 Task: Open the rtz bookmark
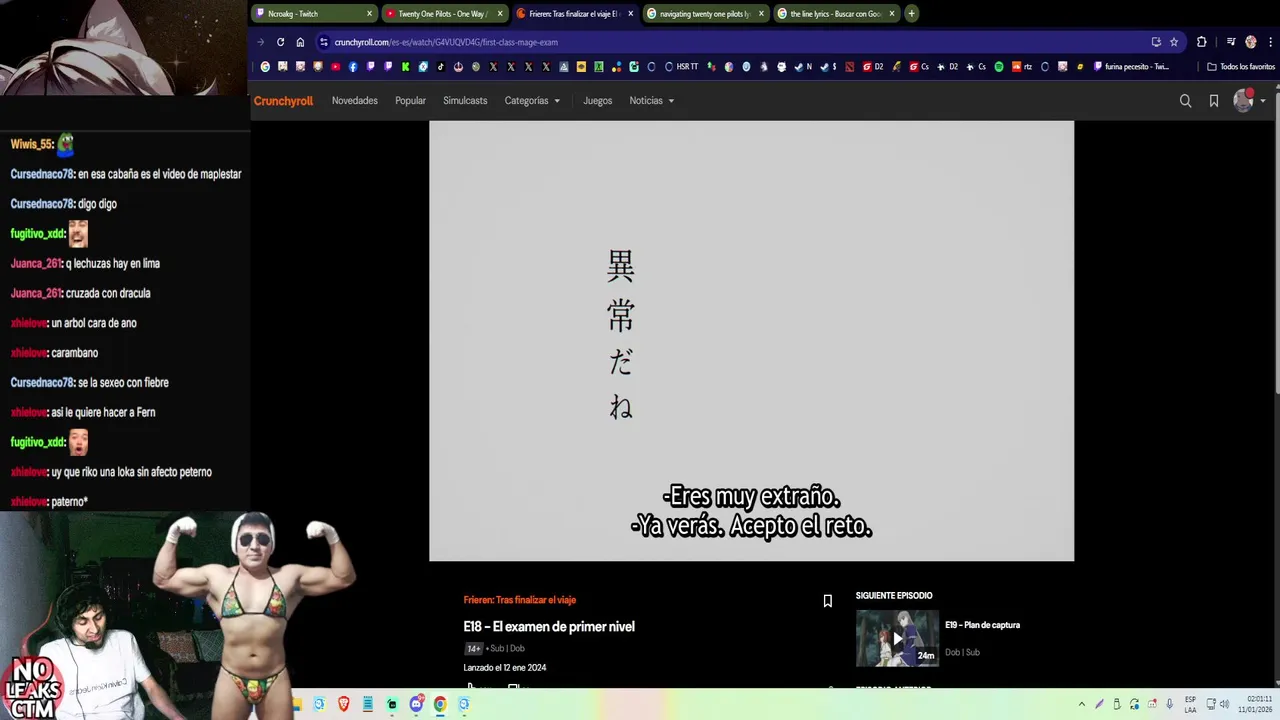[1021, 67]
